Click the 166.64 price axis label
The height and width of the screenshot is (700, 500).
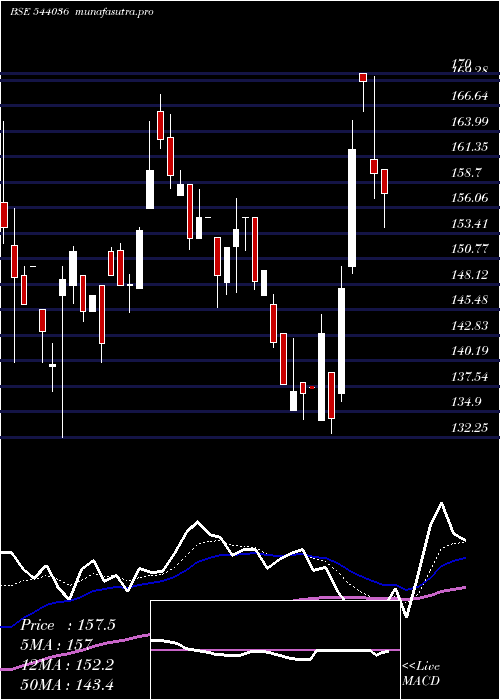coord(469,96)
